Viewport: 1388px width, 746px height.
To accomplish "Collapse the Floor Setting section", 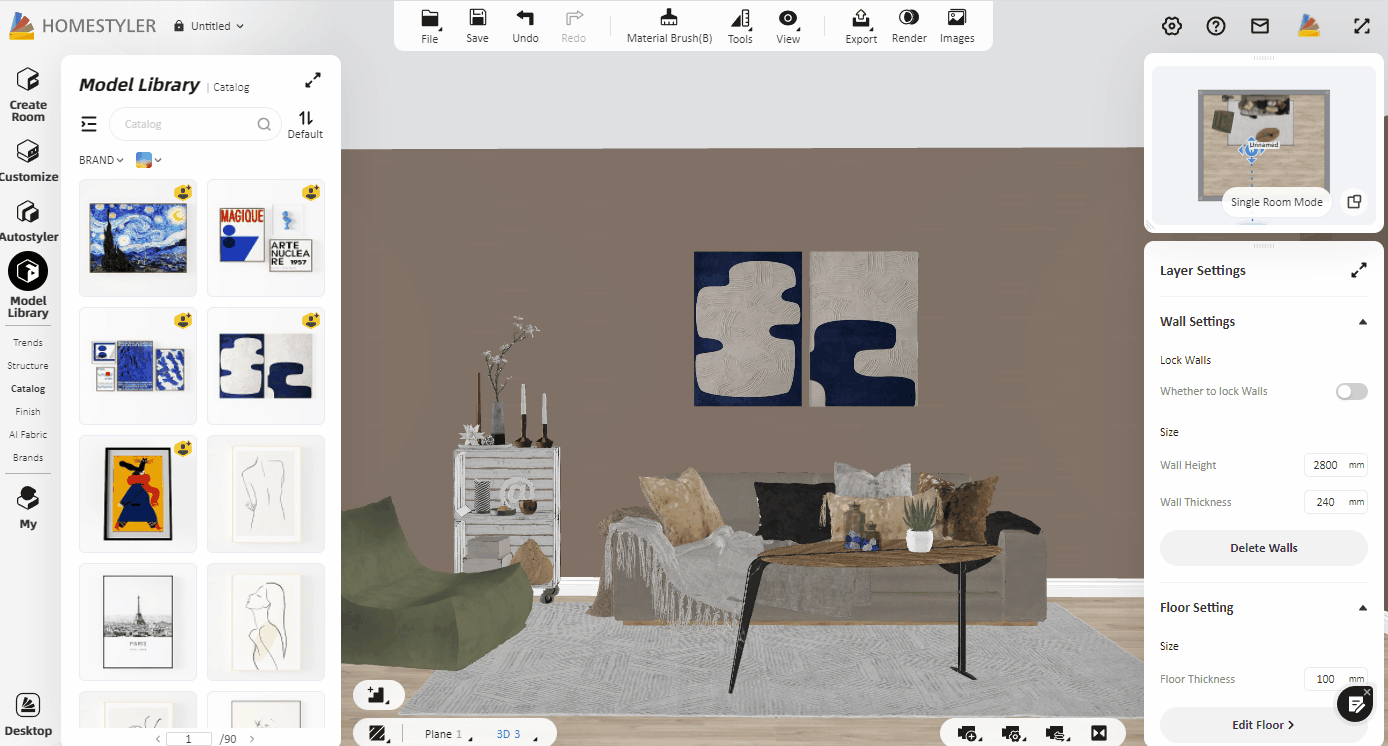I will pos(1362,608).
